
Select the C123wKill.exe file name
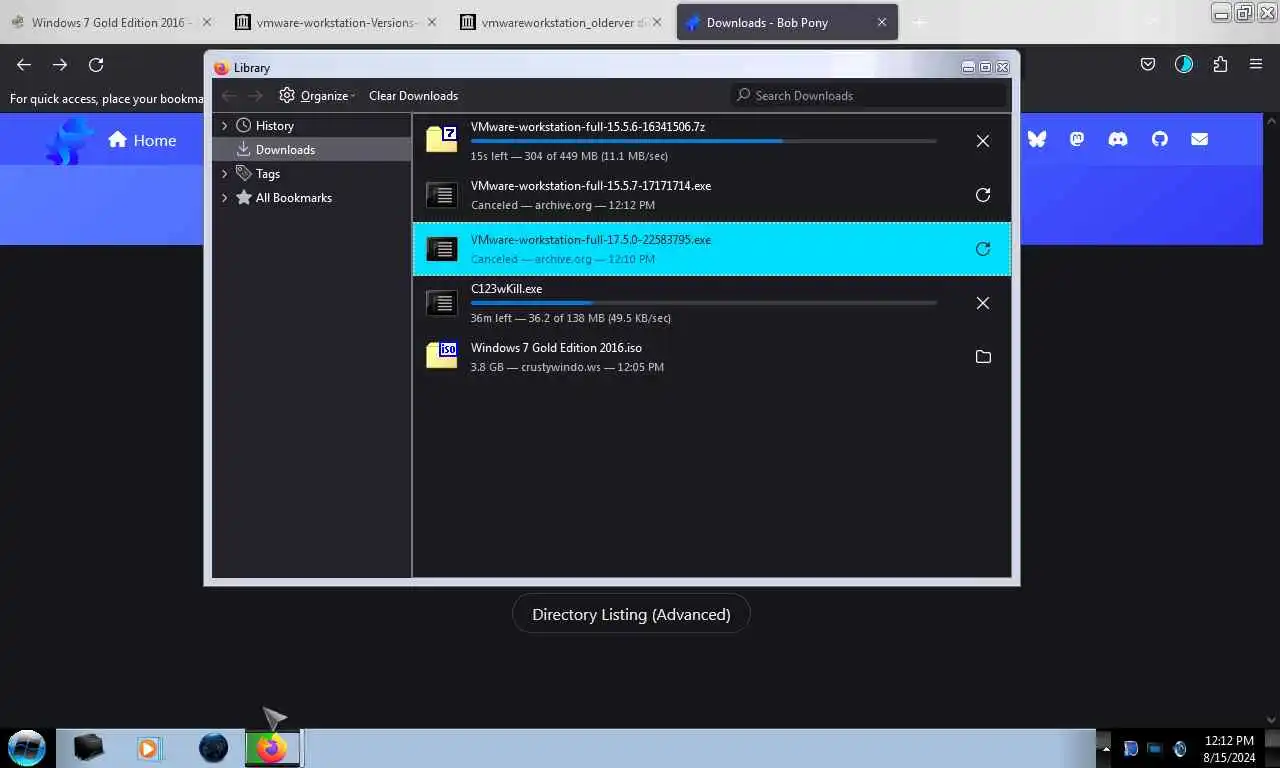[506, 289]
